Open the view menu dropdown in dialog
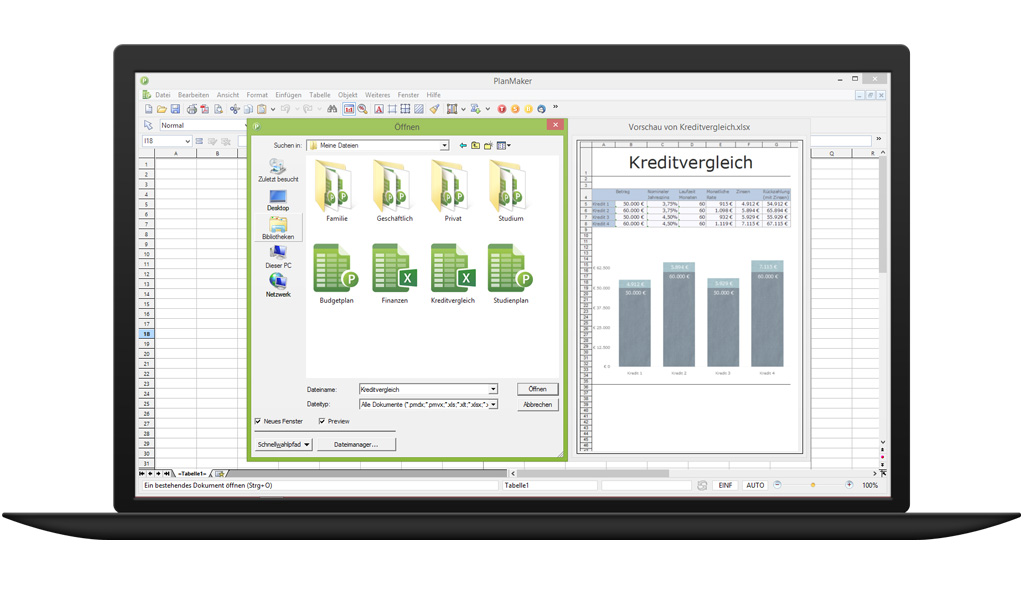Image resolution: width=1024 pixels, height=600 pixels. 504,146
